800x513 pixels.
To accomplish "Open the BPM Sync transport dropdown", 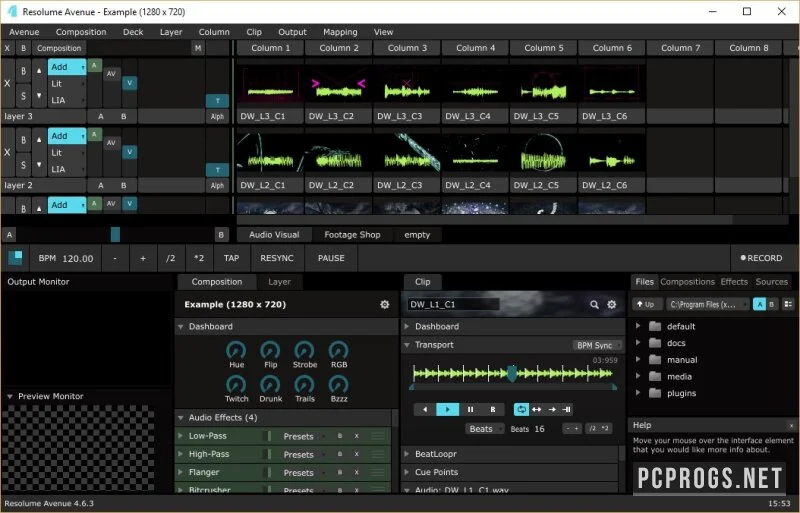I will tap(597, 346).
